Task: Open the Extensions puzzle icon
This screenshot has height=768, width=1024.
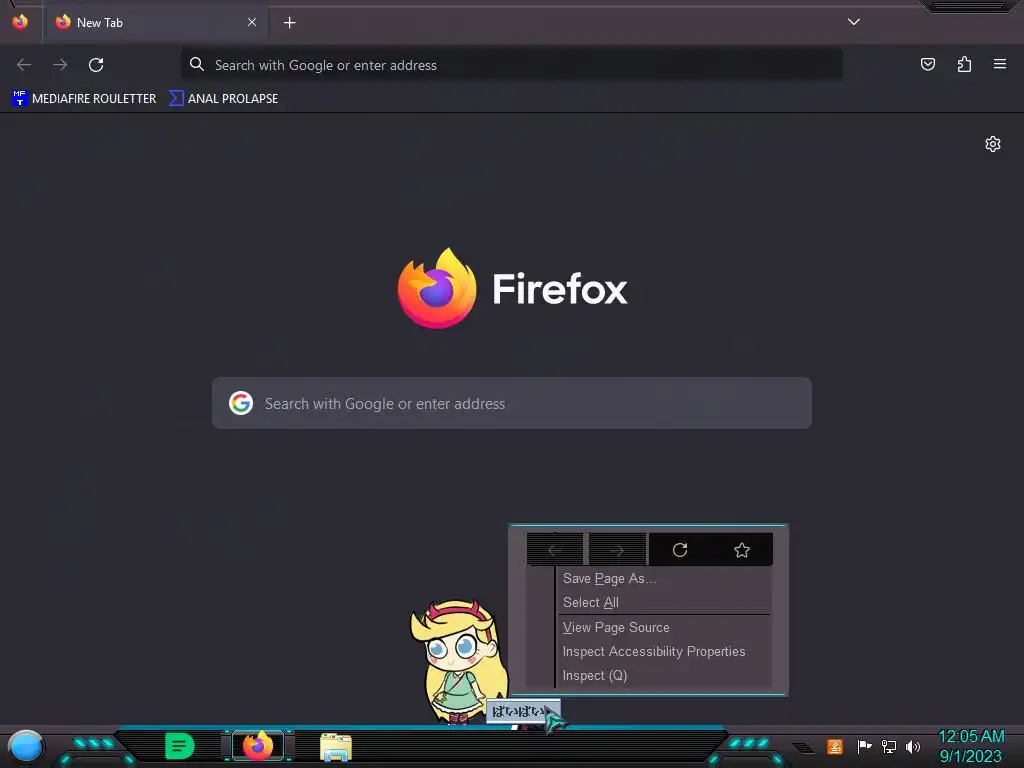Action: click(964, 64)
